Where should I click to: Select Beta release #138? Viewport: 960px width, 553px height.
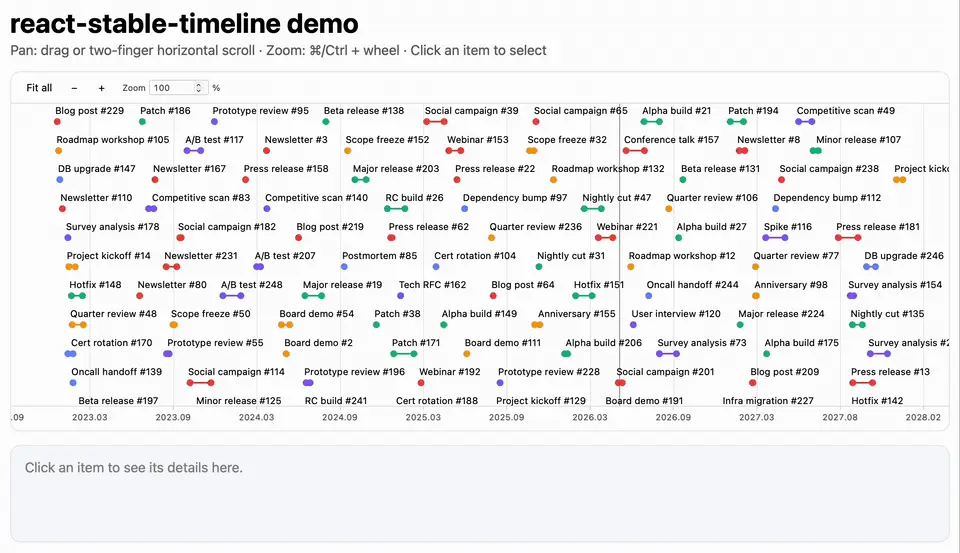click(364, 111)
